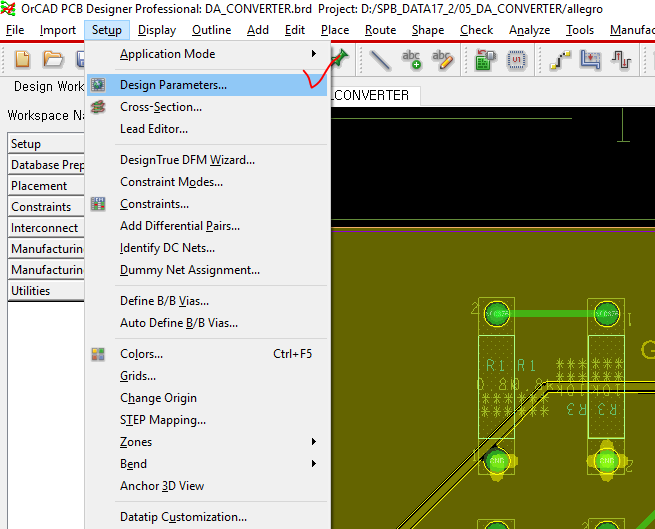Choose Colors... menu entry

pos(207,354)
